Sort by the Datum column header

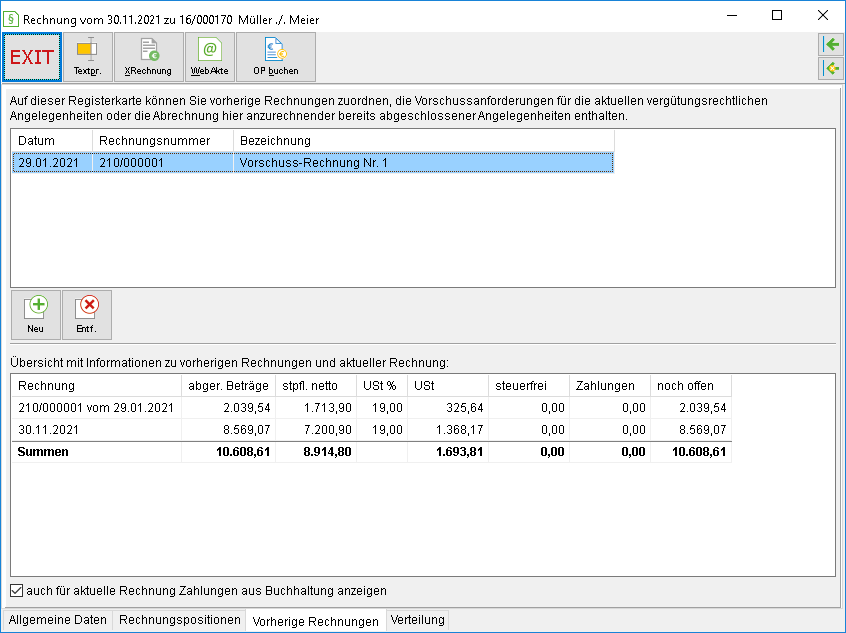click(x=52, y=141)
